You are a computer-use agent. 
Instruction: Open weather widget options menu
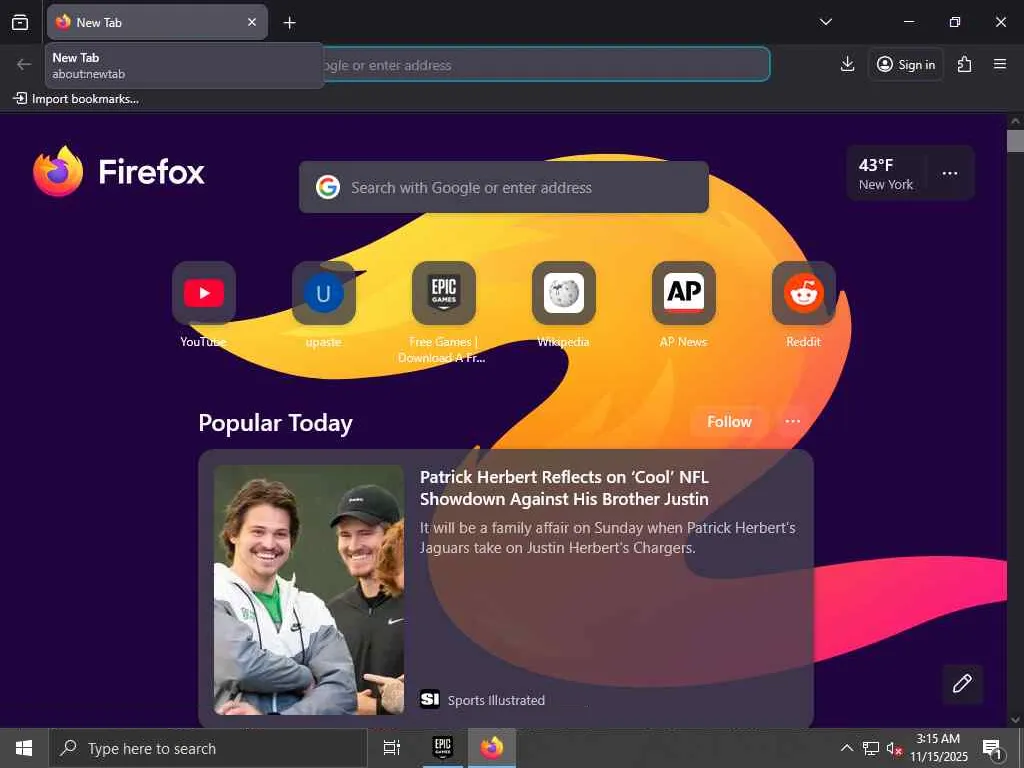point(950,173)
